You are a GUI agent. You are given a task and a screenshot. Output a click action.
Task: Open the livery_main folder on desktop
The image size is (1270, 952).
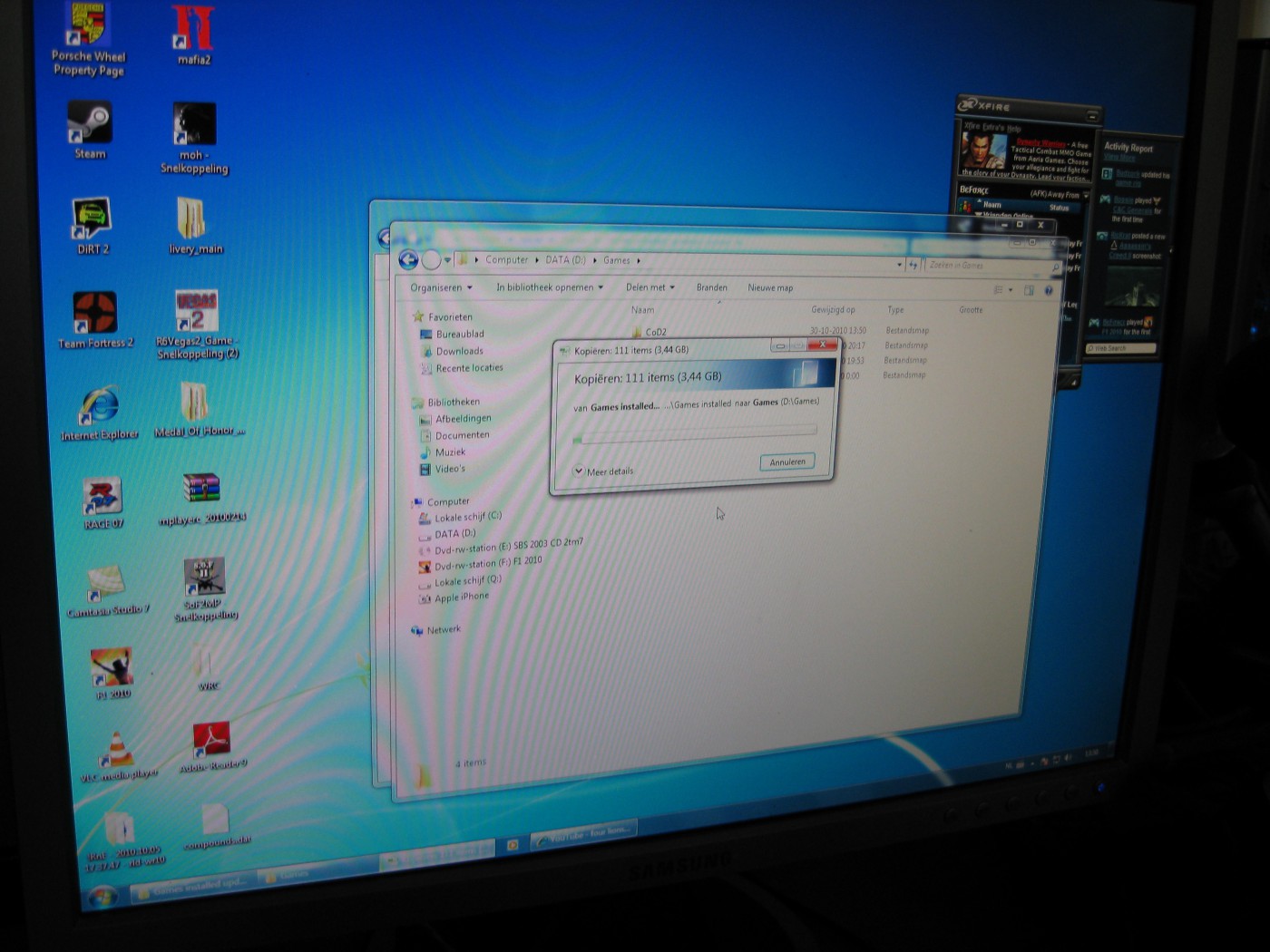pyautogui.click(x=193, y=225)
